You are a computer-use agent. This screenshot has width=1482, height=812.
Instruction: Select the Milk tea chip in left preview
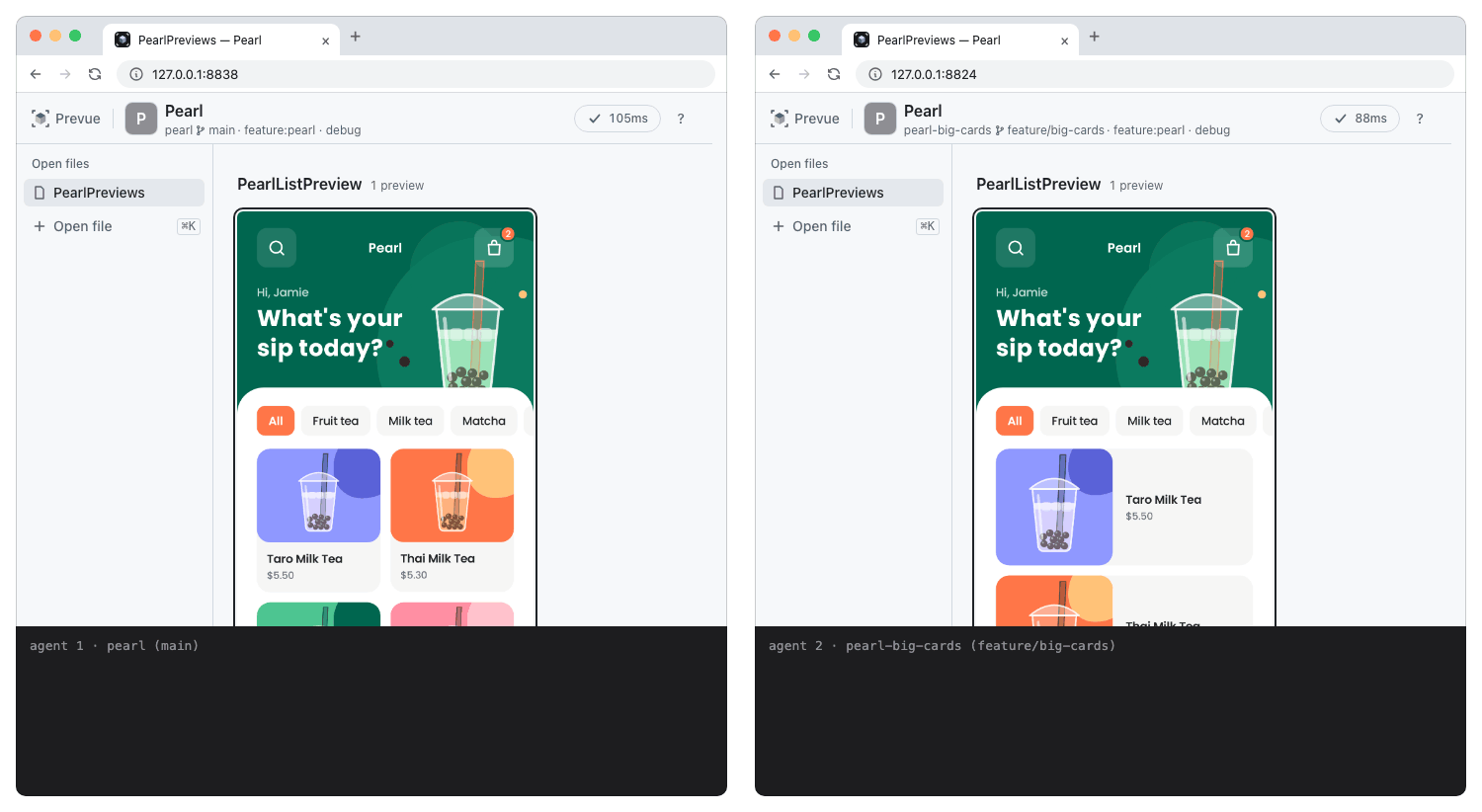(x=410, y=421)
